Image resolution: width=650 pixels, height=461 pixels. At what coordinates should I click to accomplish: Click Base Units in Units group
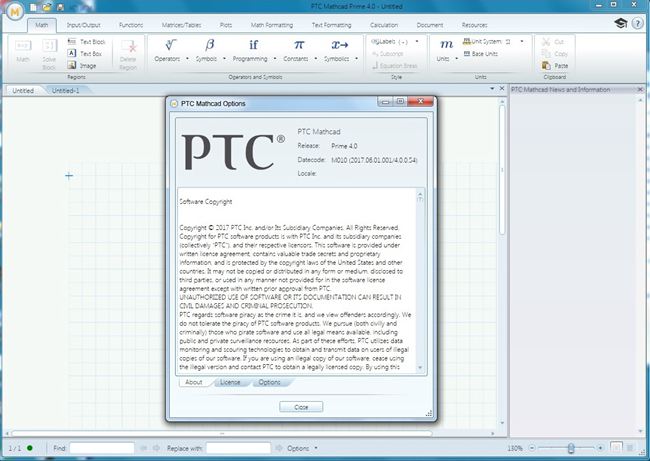click(480, 53)
